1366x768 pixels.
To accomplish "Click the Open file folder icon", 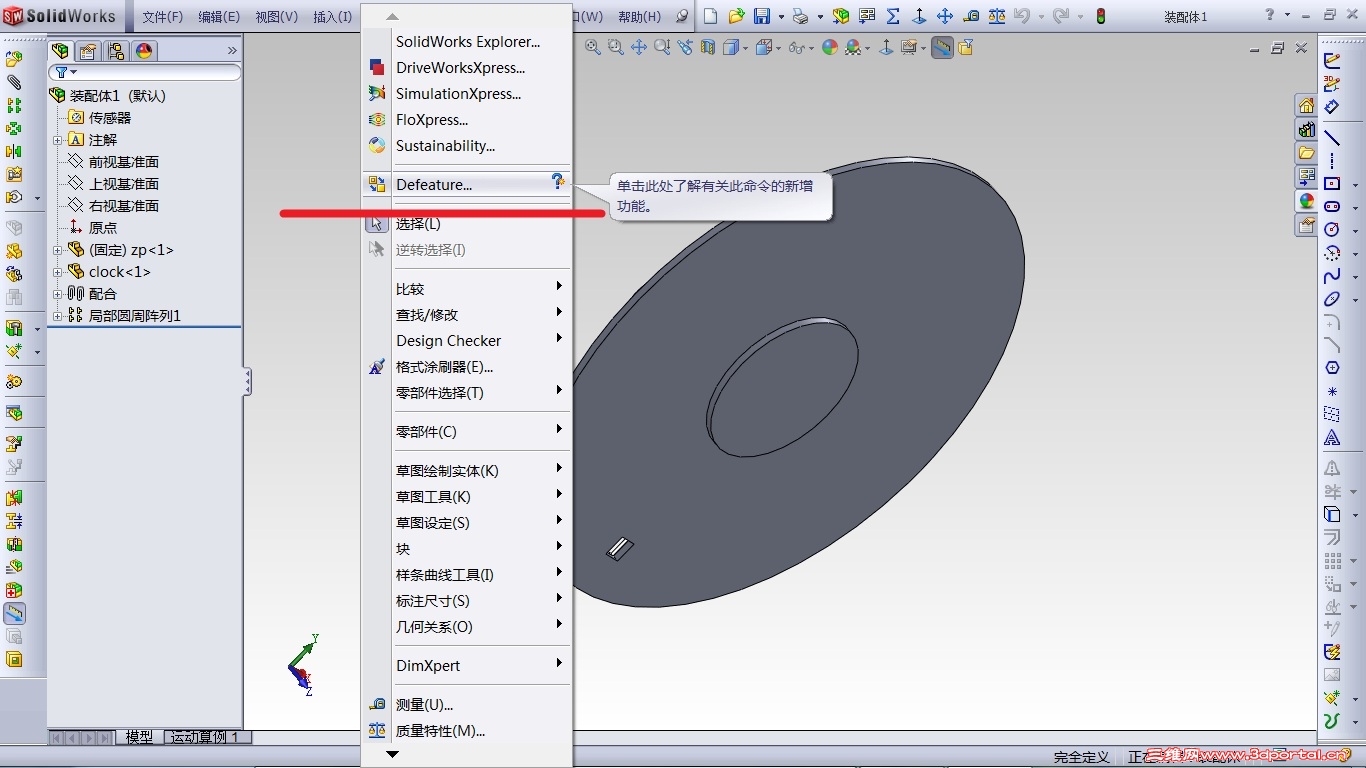I will tap(737, 16).
